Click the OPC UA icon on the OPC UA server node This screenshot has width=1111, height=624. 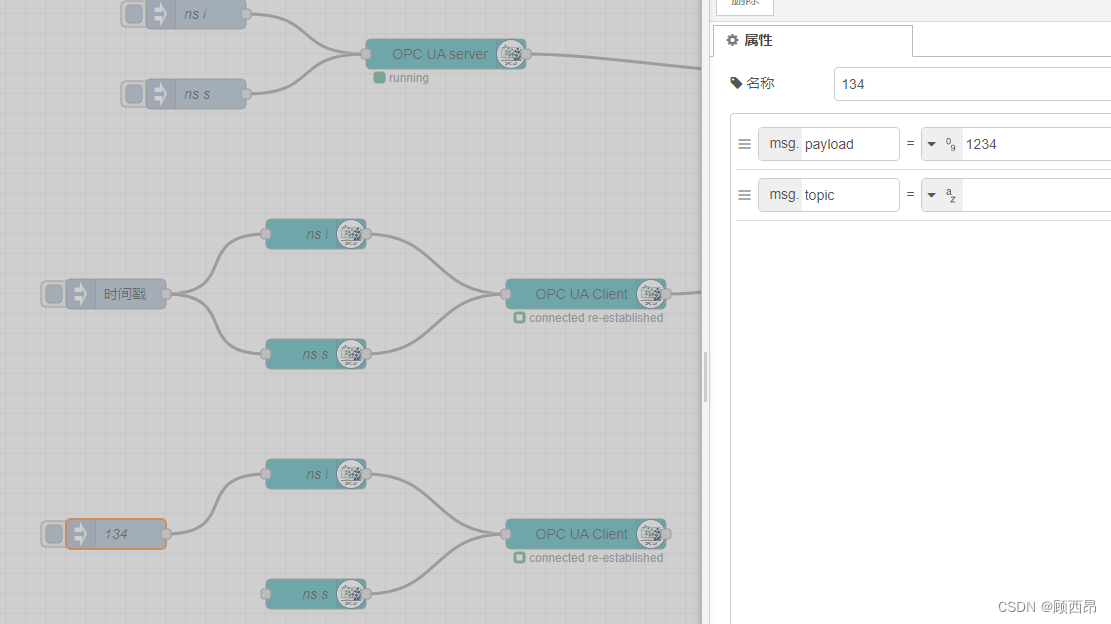511,54
